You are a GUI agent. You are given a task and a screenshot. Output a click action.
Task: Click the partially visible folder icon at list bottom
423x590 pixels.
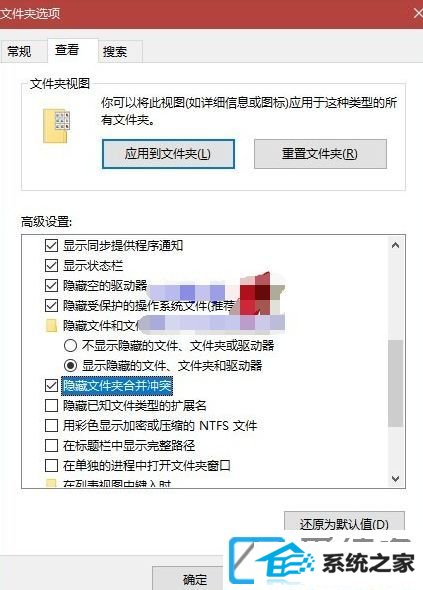51,484
